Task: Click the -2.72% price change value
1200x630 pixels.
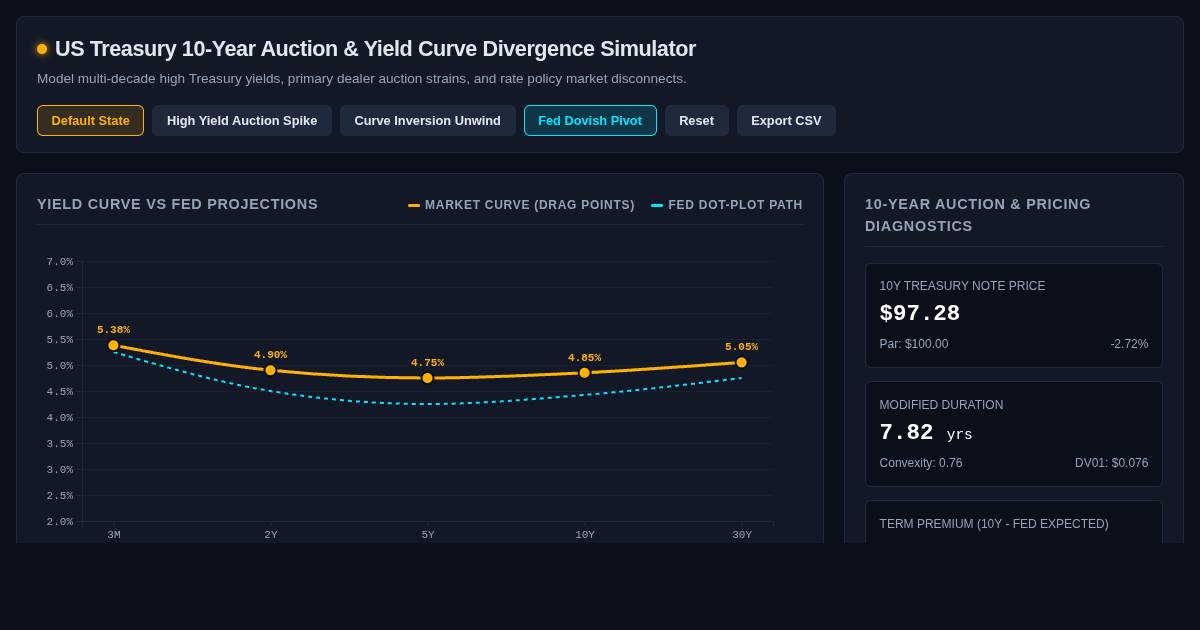Action: pos(1129,344)
